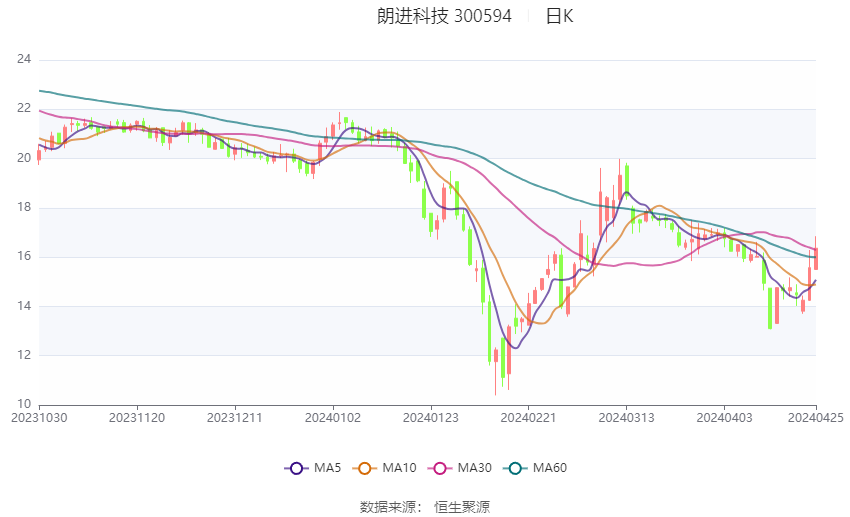Viewport: 850px width, 517px height.
Task: Toggle the MA5 legend circle marker
Action: click(296, 468)
